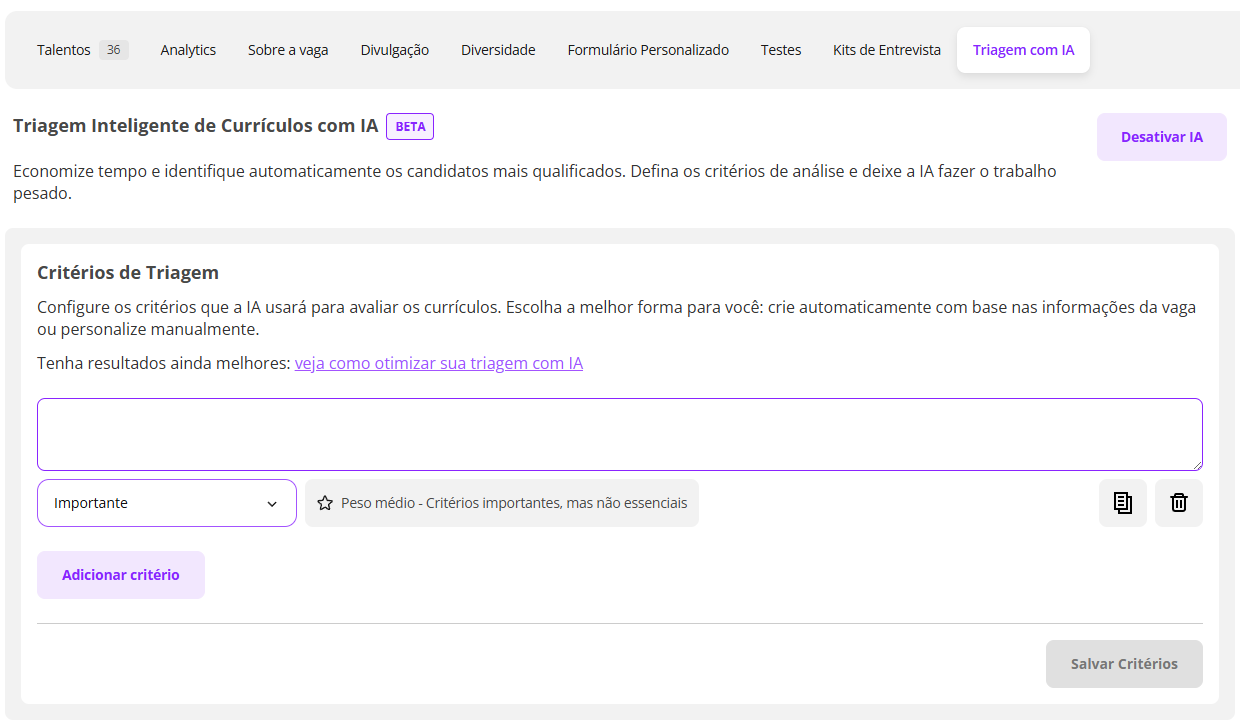Open the Divulgação tab
Screen dimensions: 1240x723
(394, 50)
